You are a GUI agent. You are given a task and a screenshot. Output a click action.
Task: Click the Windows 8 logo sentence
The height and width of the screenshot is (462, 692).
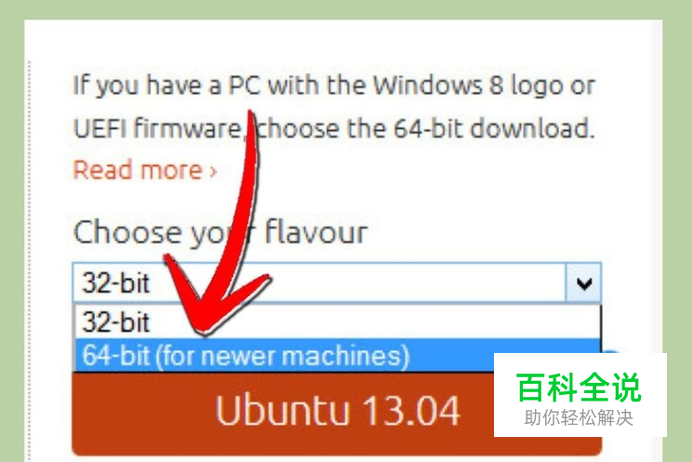click(334, 86)
